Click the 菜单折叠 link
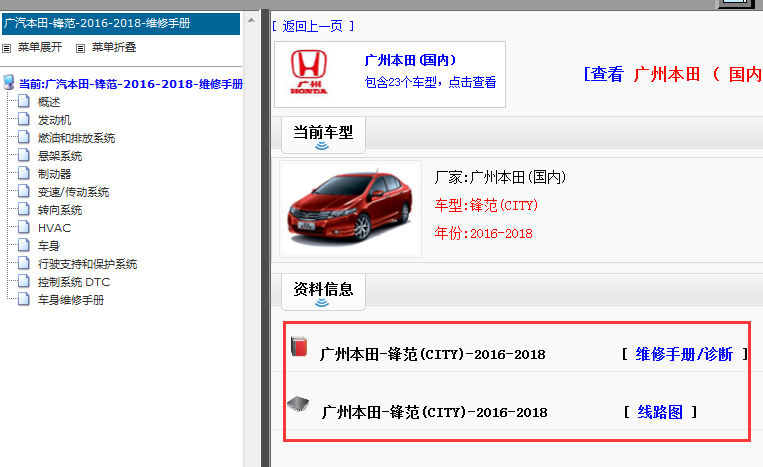This screenshot has height=467, width=763. click(114, 47)
